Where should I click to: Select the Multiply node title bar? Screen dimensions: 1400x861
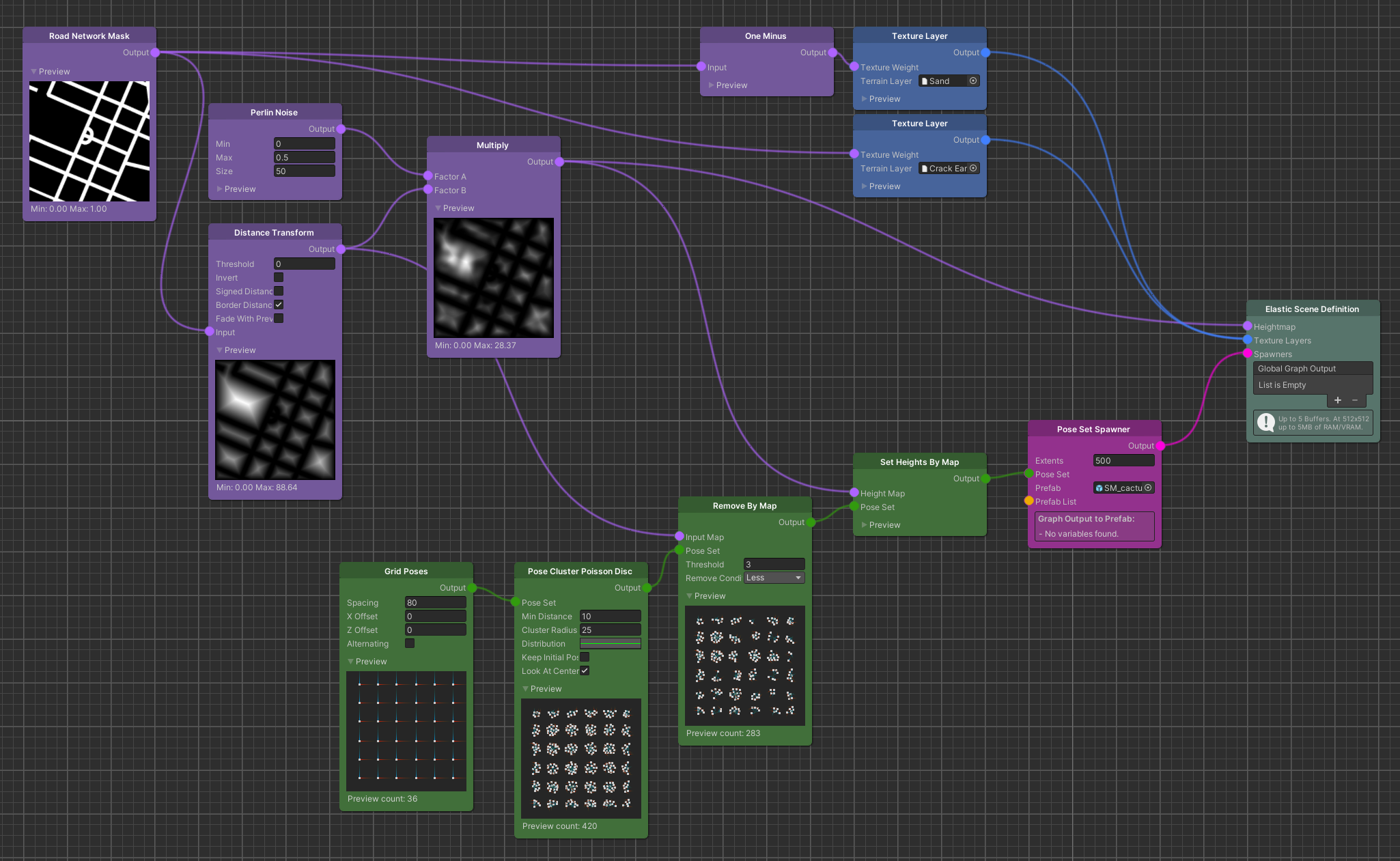[x=492, y=145]
